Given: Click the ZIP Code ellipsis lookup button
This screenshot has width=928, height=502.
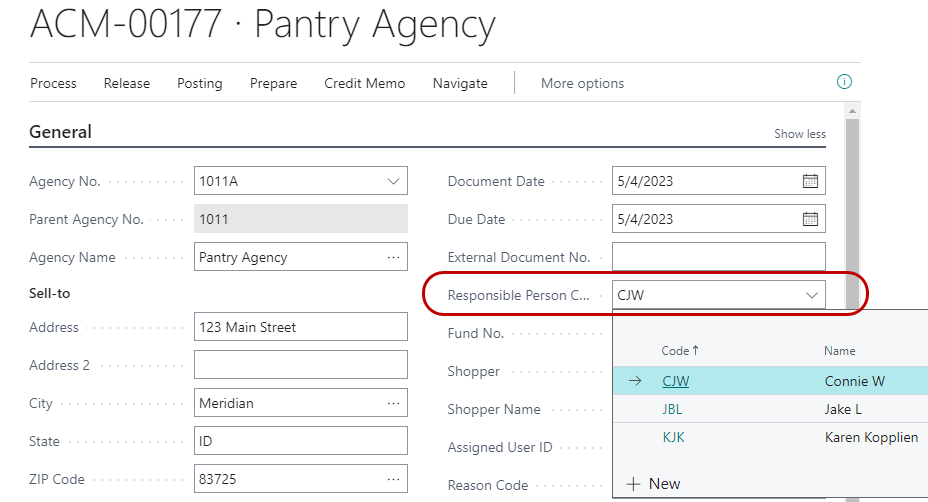Looking at the screenshot, I should 393,479.
